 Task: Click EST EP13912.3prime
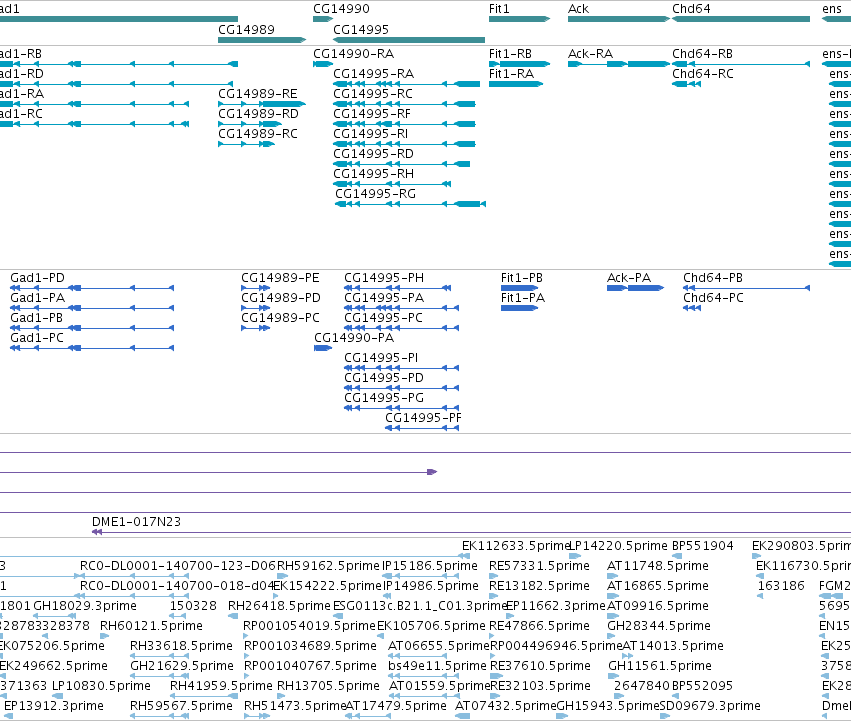pyautogui.click(x=54, y=706)
